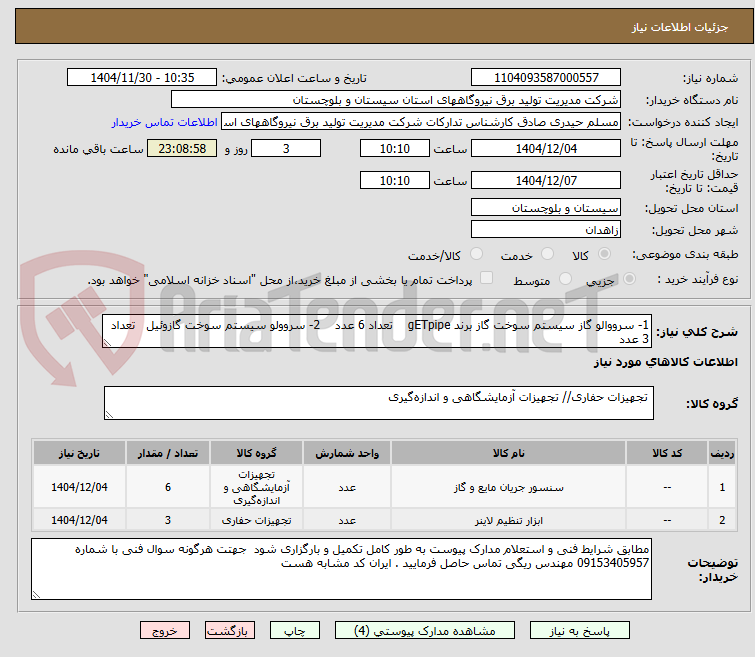Click the ردیف column header
Image resolution: width=755 pixels, height=657 pixels.
(722, 453)
